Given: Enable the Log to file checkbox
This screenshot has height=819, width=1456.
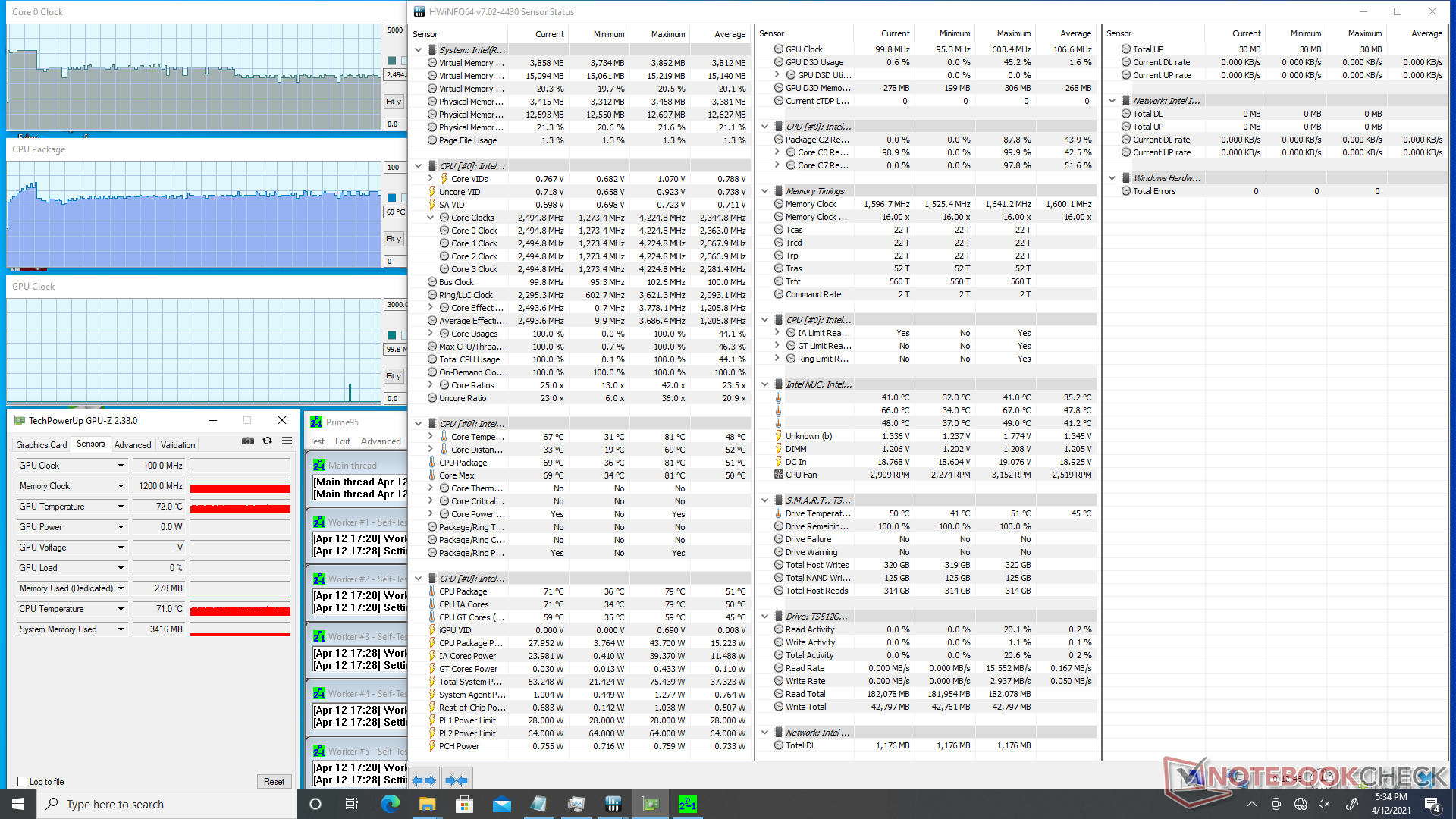Looking at the screenshot, I should pyautogui.click(x=23, y=782).
